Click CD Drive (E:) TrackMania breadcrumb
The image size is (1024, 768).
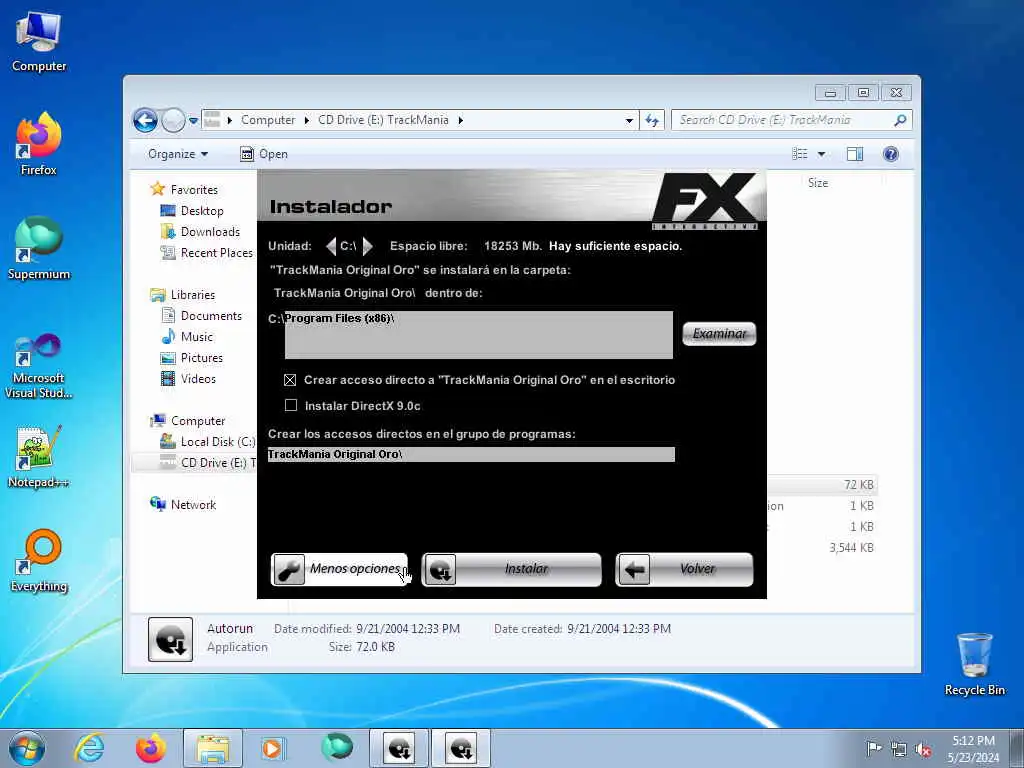[383, 120]
